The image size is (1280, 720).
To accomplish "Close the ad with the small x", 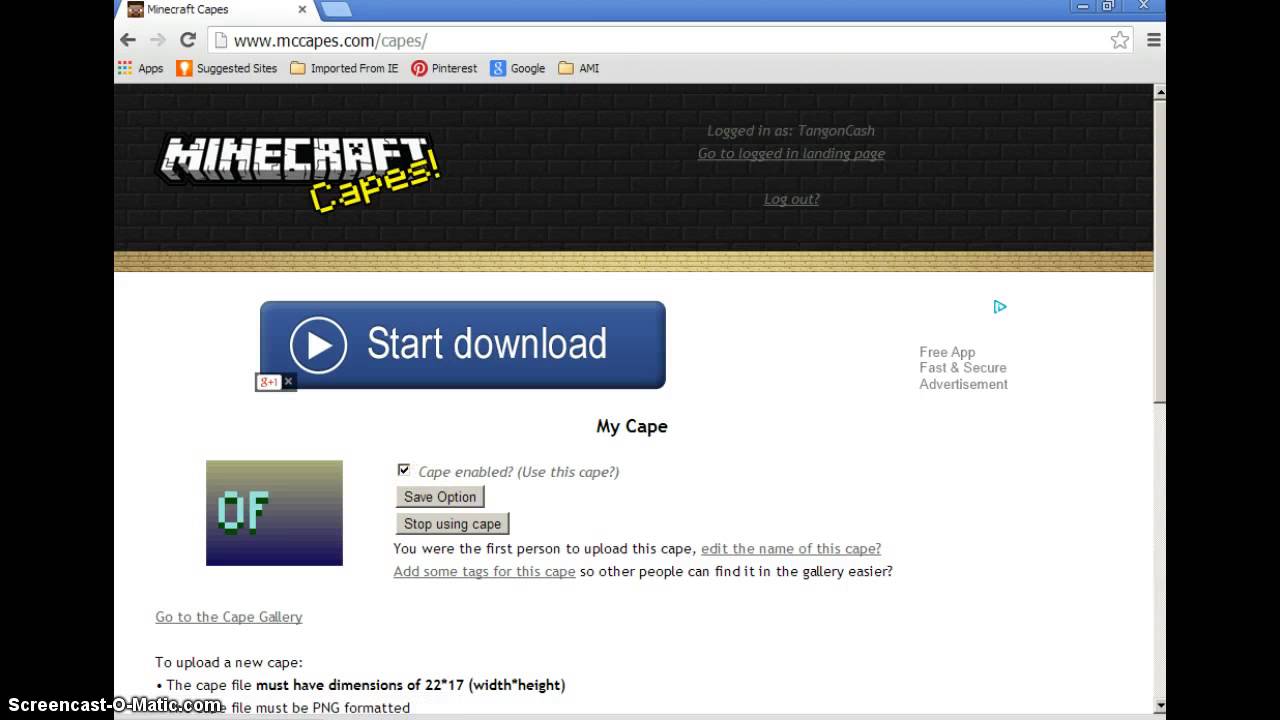I will click(288, 382).
